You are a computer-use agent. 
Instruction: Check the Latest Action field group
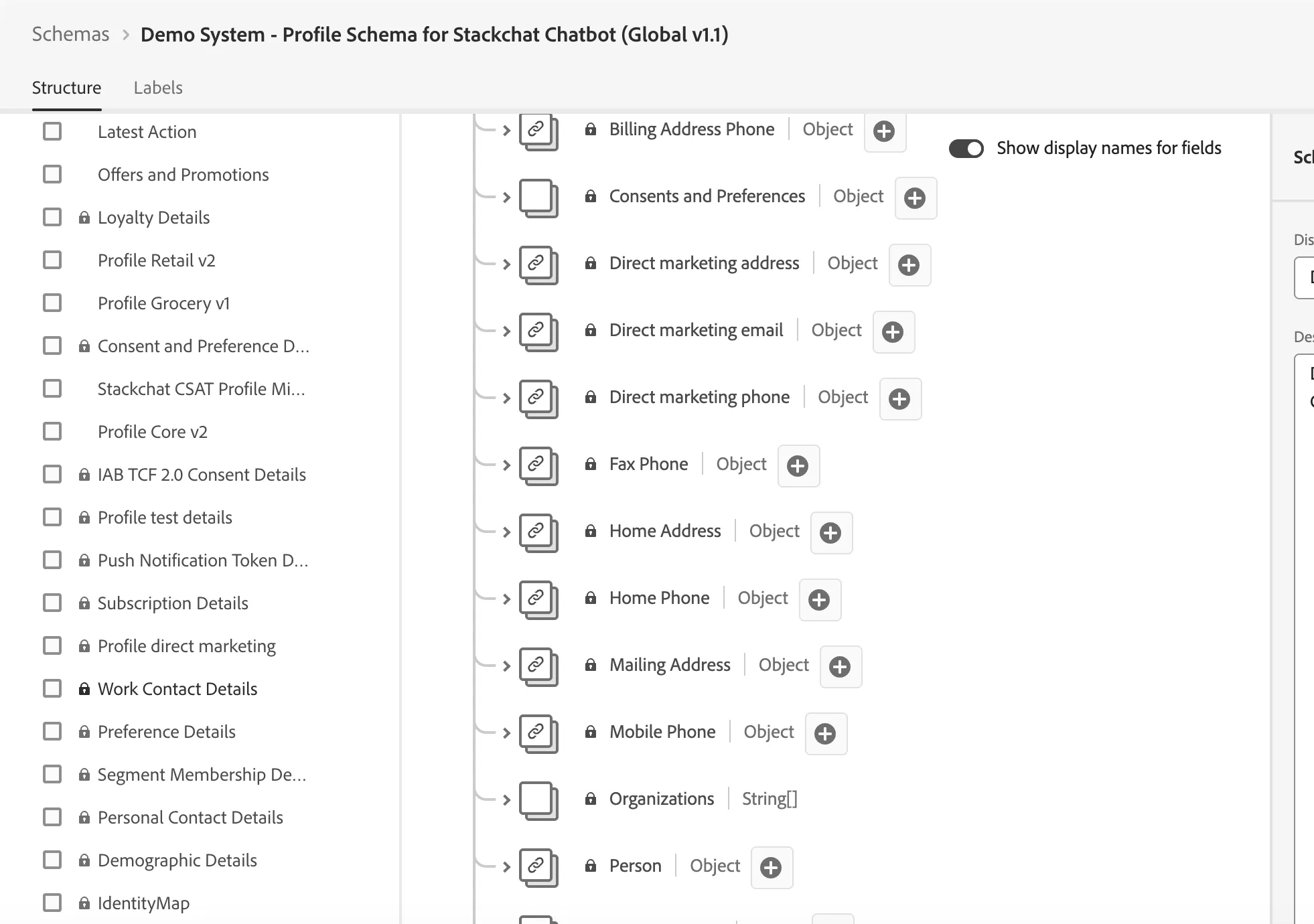pos(52,131)
